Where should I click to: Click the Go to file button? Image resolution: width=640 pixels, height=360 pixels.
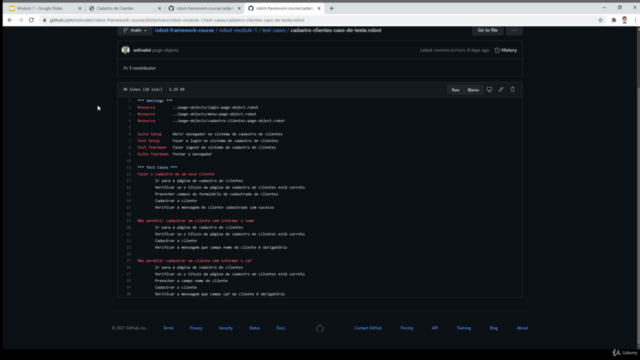487,30
